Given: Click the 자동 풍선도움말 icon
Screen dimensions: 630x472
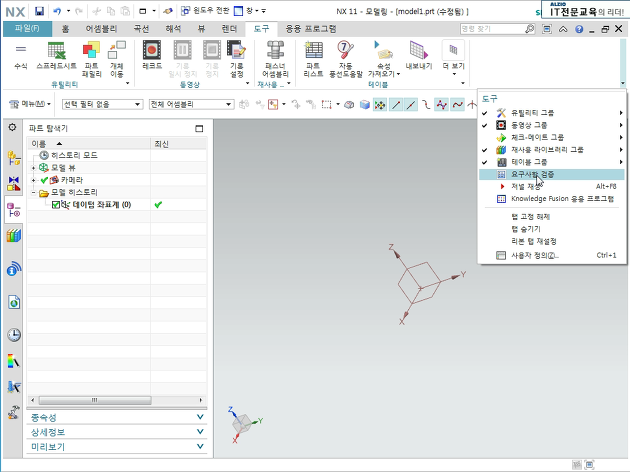Looking at the screenshot, I should click(346, 59).
